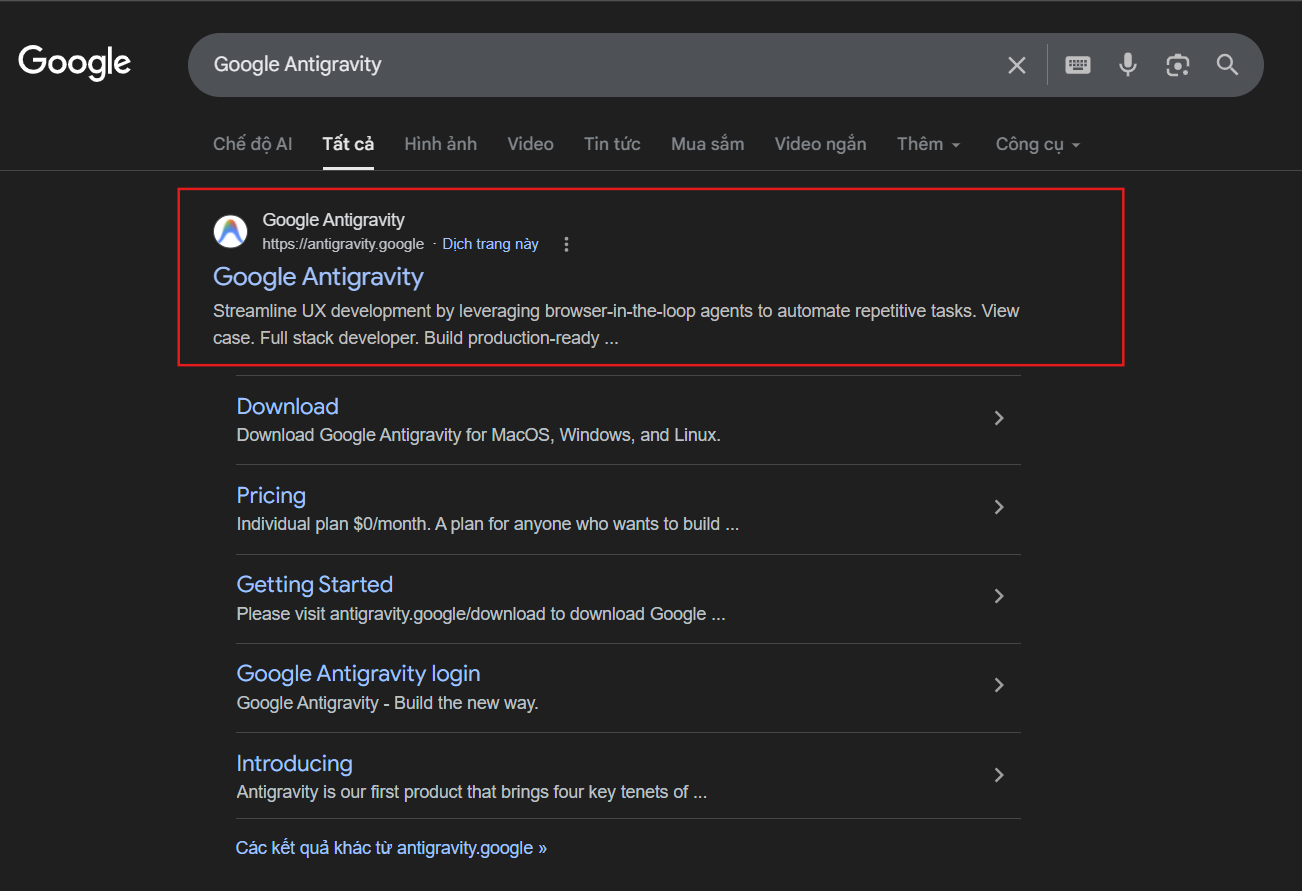Click the Google logo to go home
This screenshot has height=891, width=1302.
[x=73, y=62]
